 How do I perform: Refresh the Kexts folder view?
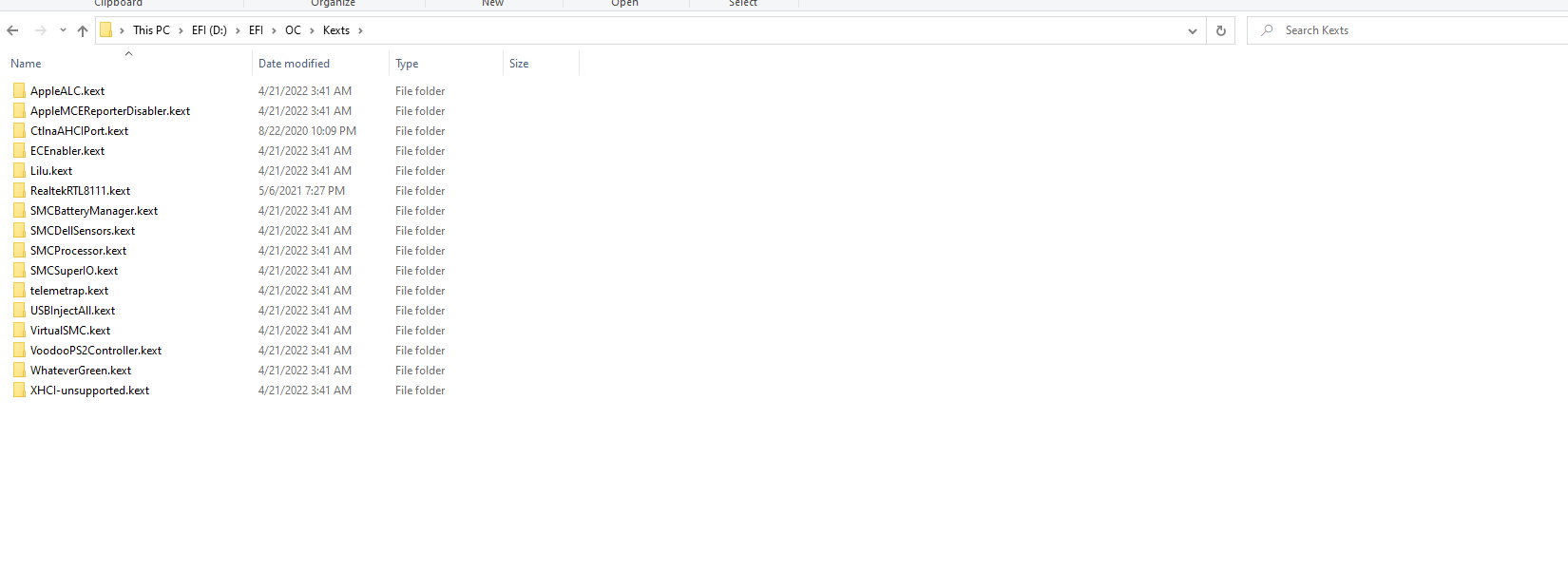(x=1220, y=30)
